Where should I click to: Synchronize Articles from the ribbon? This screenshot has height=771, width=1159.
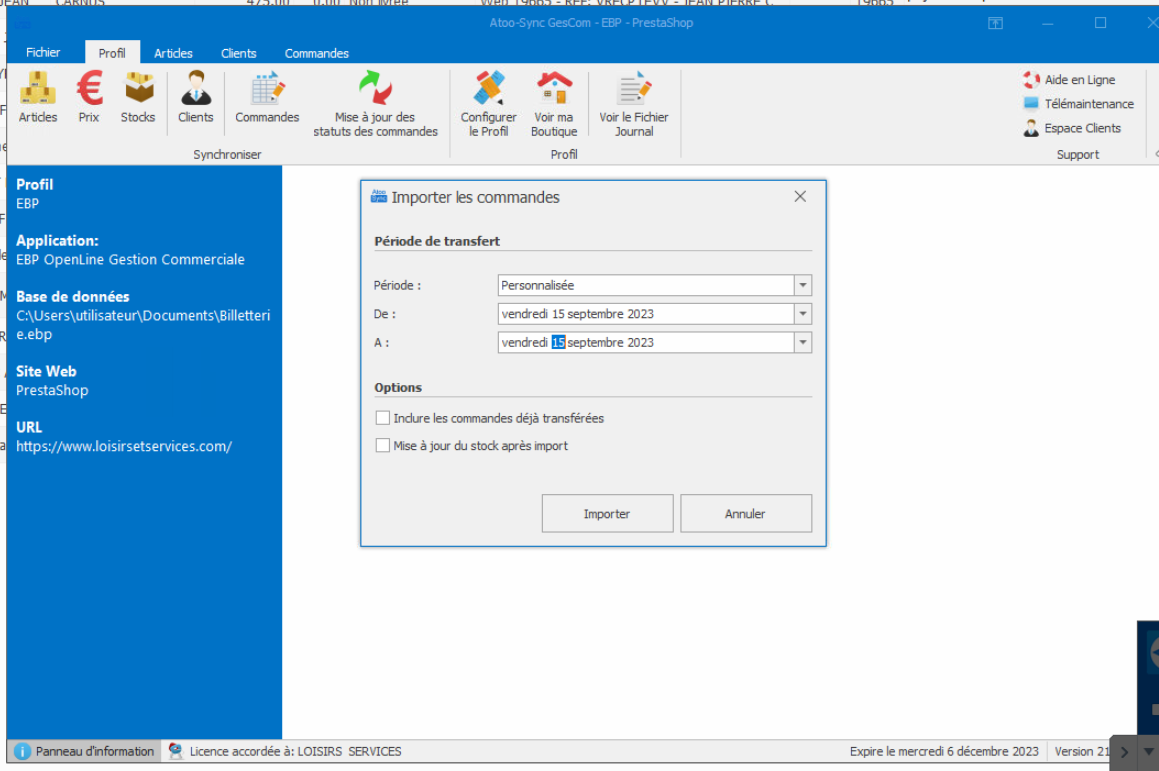click(x=38, y=97)
